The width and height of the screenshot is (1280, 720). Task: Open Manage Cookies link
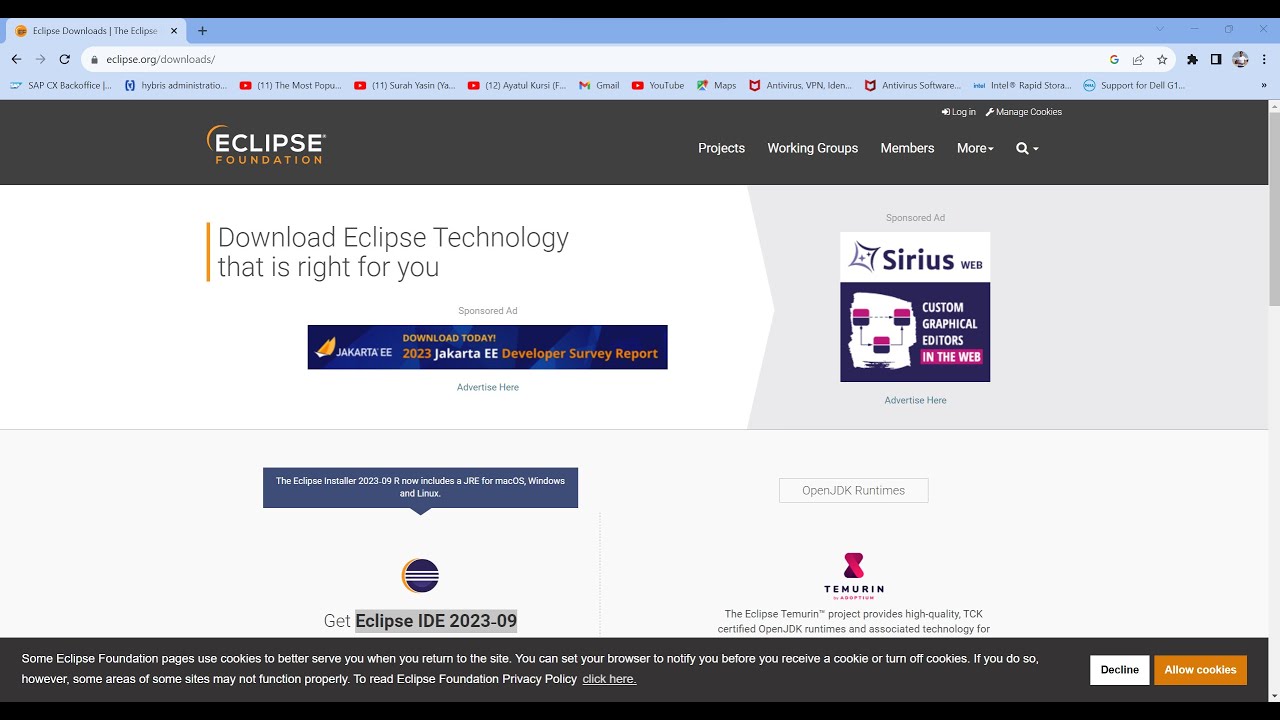click(1024, 112)
